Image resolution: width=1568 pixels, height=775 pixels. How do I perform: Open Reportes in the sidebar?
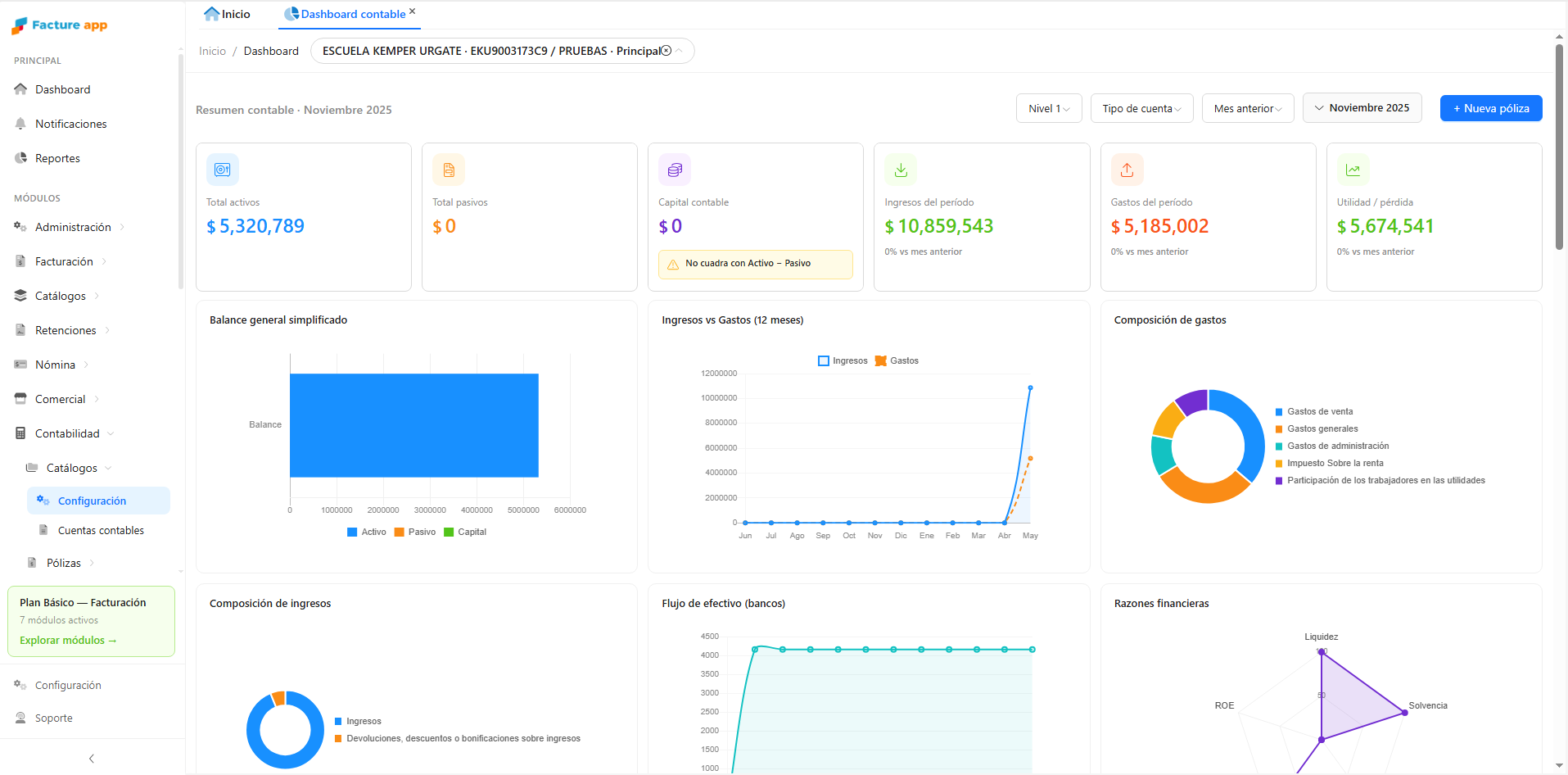pyautogui.click(x=57, y=158)
